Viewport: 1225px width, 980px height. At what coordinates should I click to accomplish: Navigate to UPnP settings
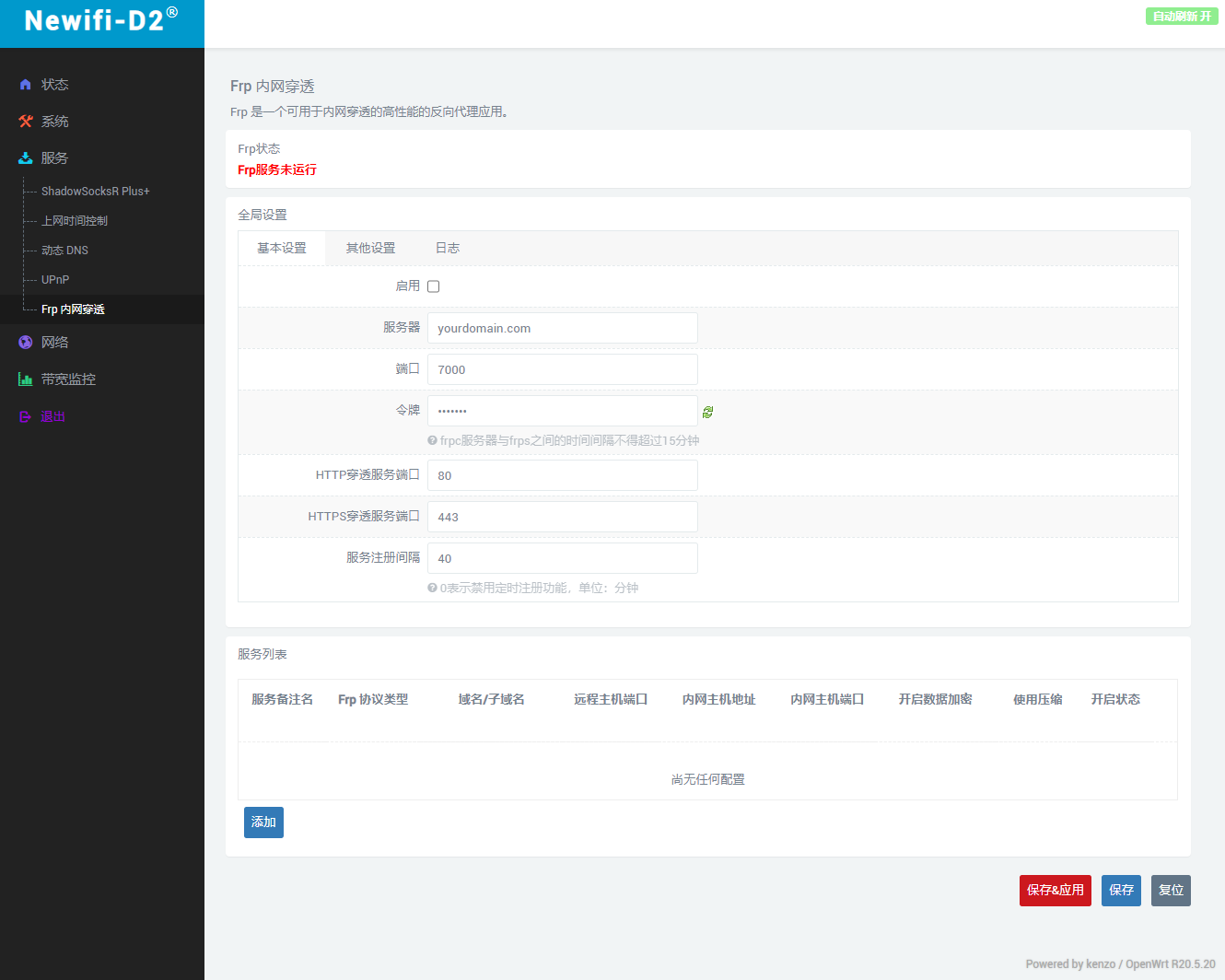(x=55, y=279)
